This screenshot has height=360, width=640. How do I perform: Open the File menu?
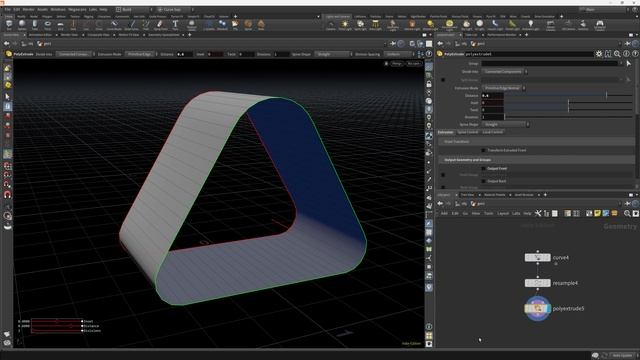click(8, 9)
